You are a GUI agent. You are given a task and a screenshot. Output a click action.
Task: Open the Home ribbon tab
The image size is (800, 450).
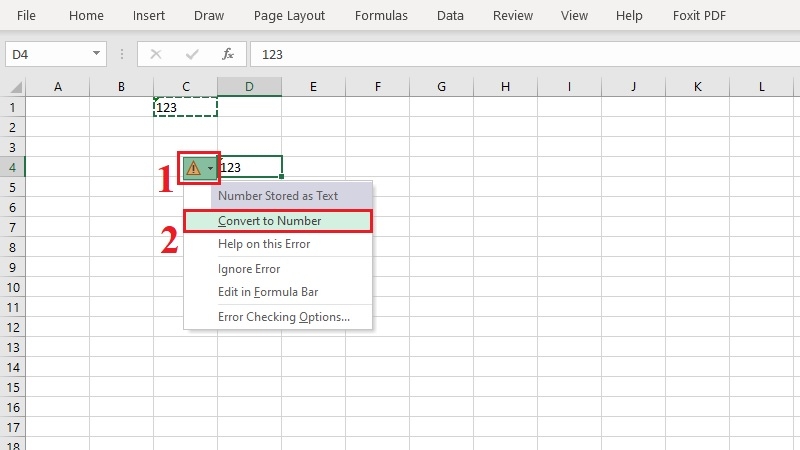coord(86,15)
